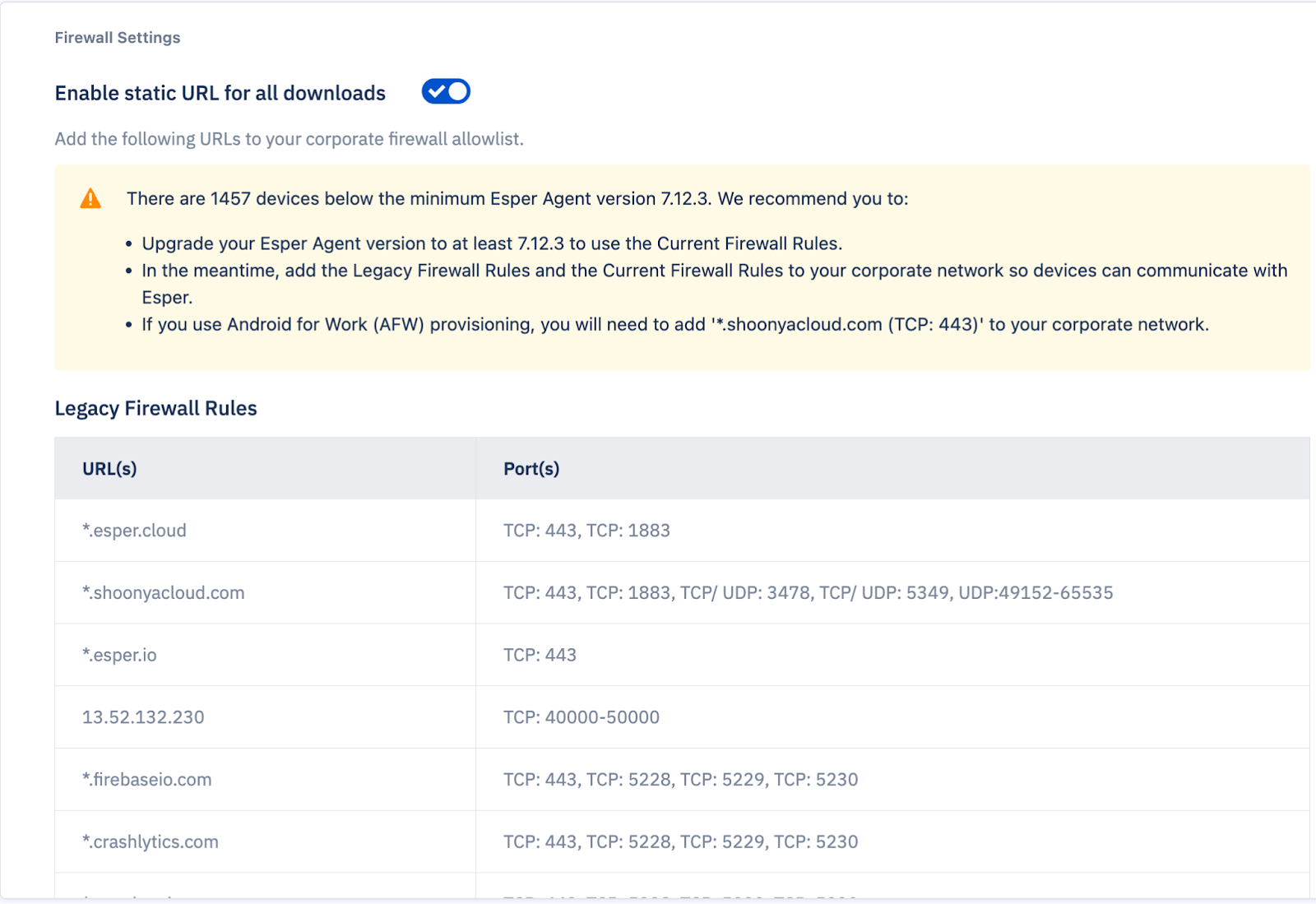Click the *.esper.io row
1316x904 pixels.
point(120,655)
